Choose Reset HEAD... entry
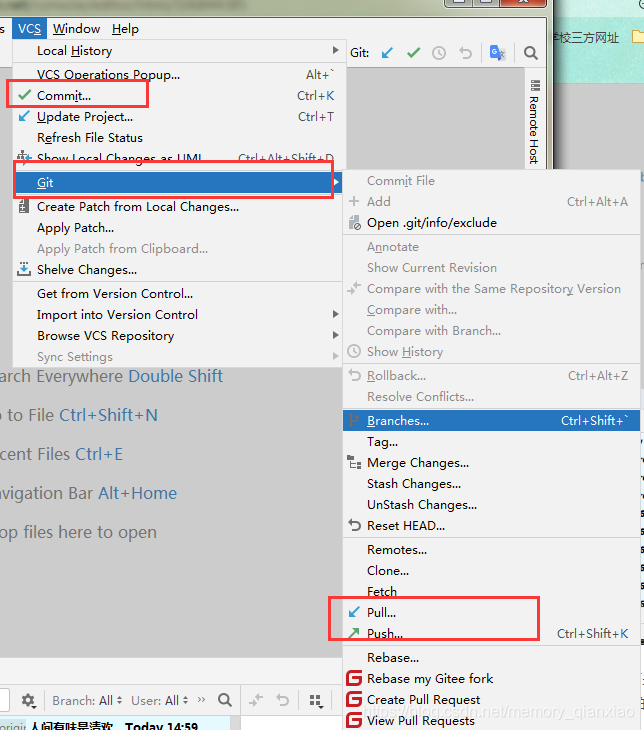Viewport: 644px width, 730px height. [491, 526]
